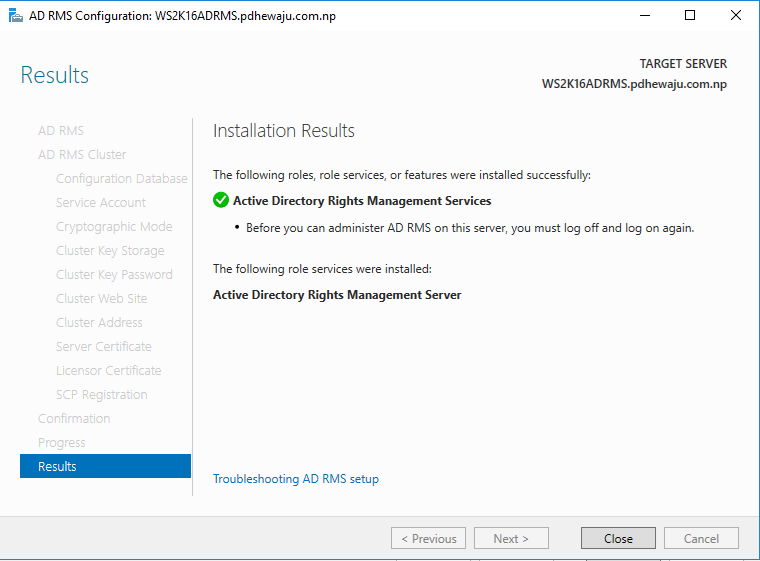Click 'The following role services were installed' text

click(322, 269)
